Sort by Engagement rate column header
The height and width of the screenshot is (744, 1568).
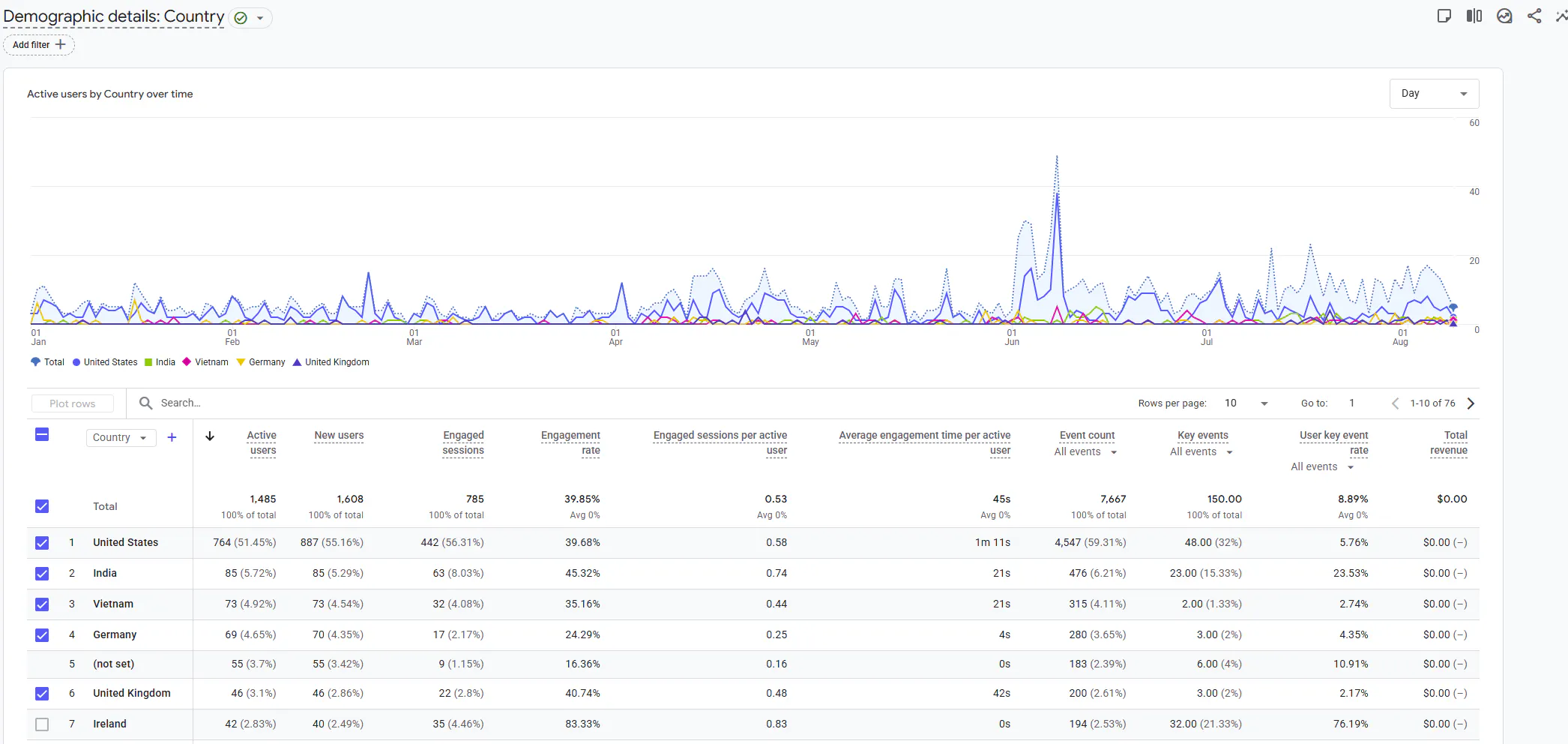(570, 442)
